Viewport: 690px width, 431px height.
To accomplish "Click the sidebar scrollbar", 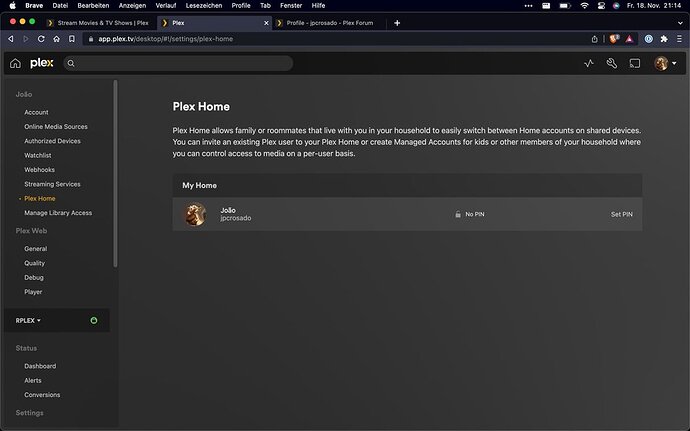I will [x=115, y=173].
